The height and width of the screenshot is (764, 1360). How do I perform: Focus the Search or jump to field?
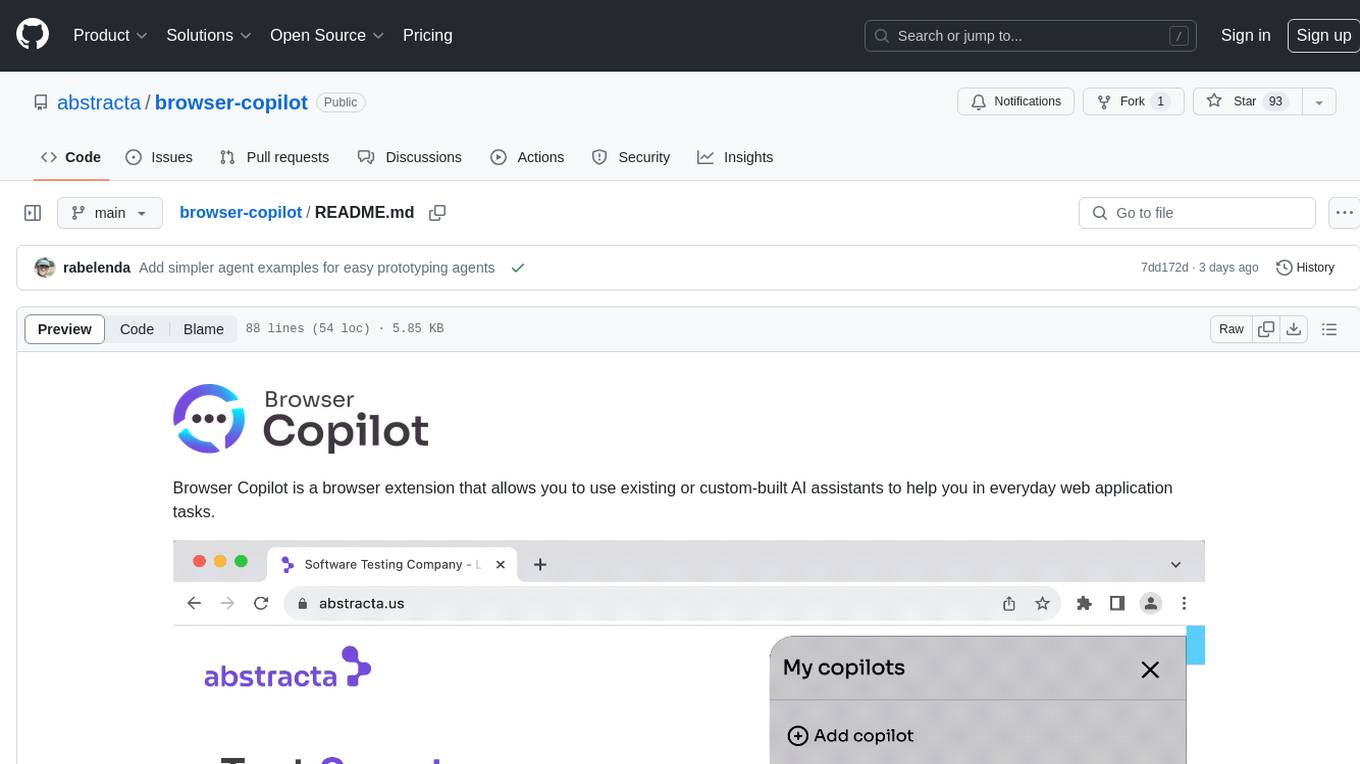pos(1030,35)
